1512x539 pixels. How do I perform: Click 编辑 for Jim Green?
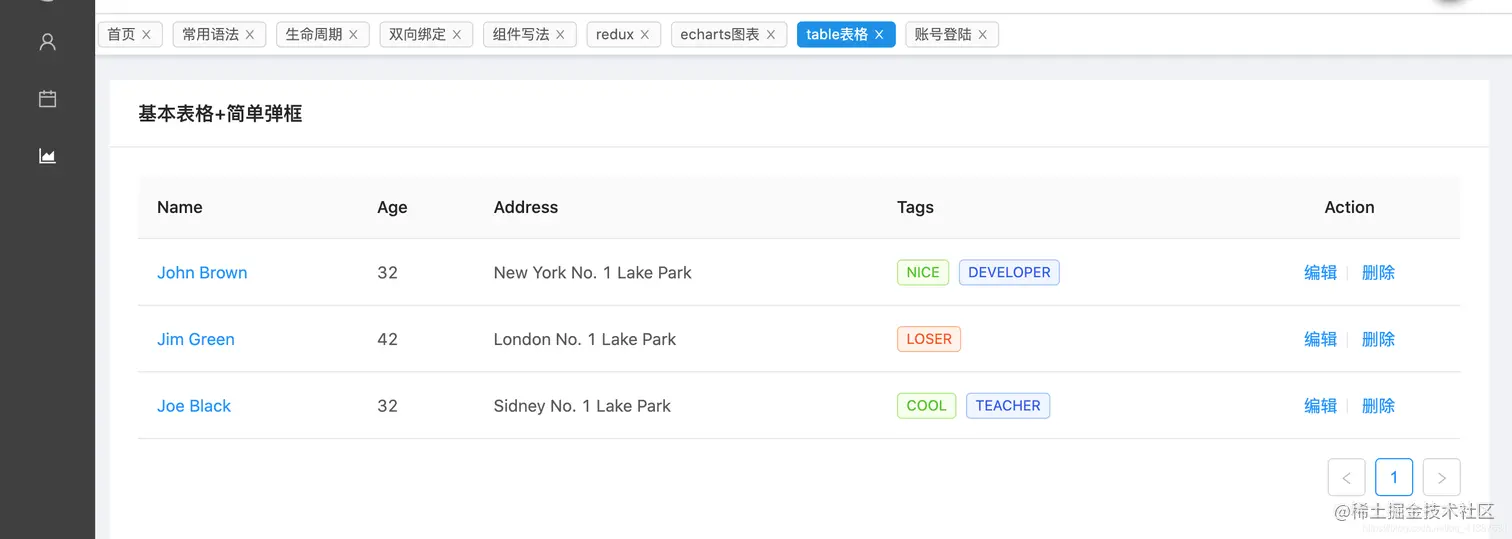pyautogui.click(x=1320, y=339)
